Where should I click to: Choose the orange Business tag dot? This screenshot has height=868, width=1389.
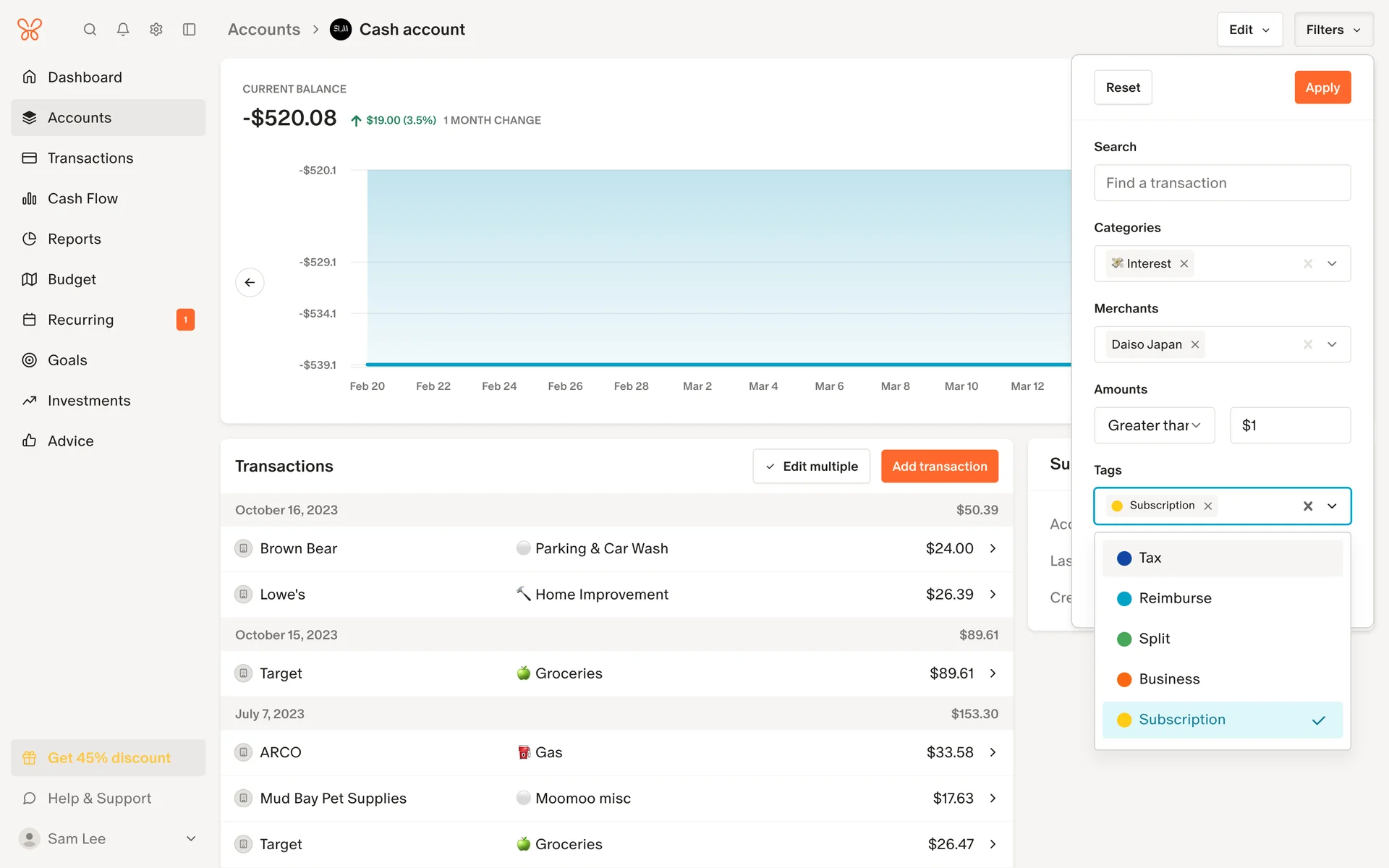[x=1124, y=680]
